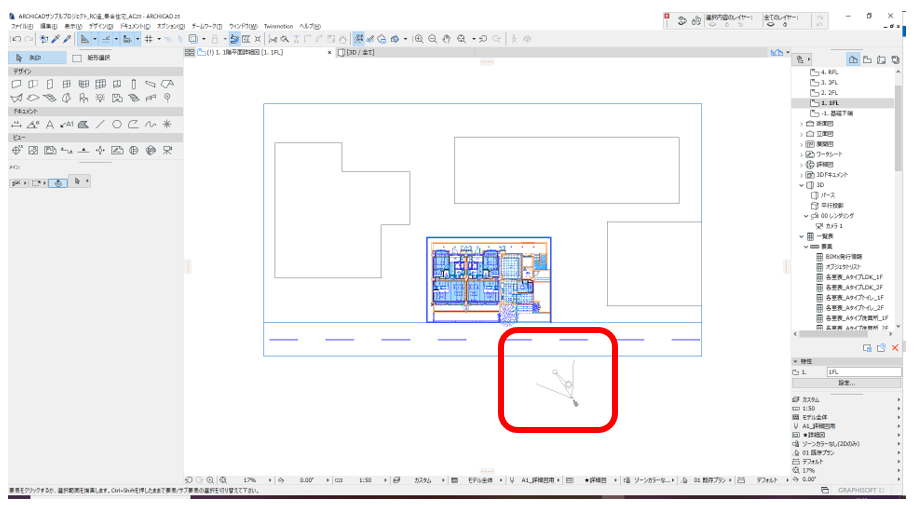Image resolution: width=914 pixels, height=505 pixels.
Task: Click the Zoom Out magnifier icon
Action: coord(433,39)
